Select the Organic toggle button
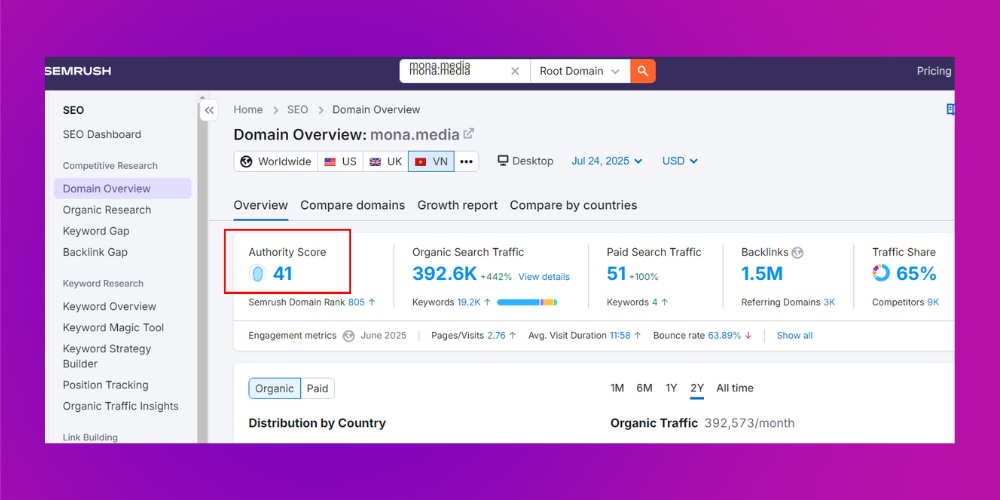1000x500 pixels. [274, 388]
